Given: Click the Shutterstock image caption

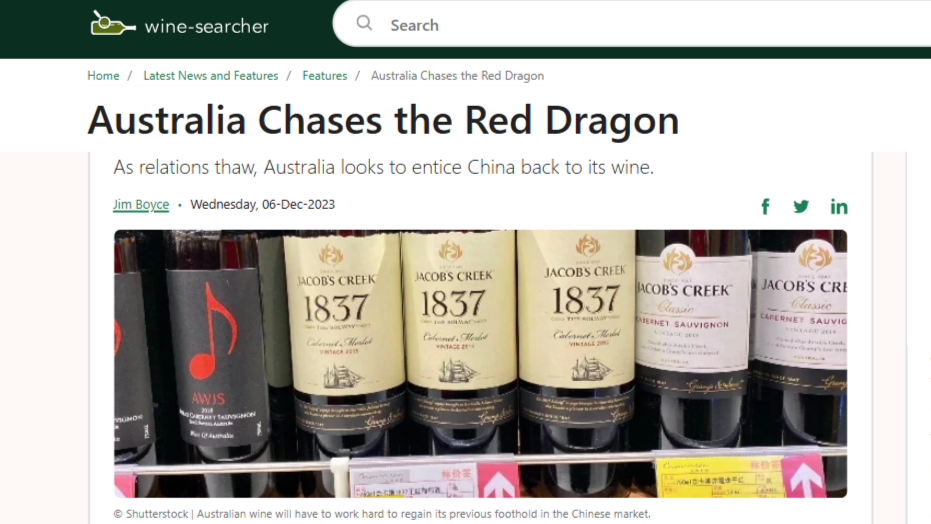Looking at the screenshot, I should [382, 514].
